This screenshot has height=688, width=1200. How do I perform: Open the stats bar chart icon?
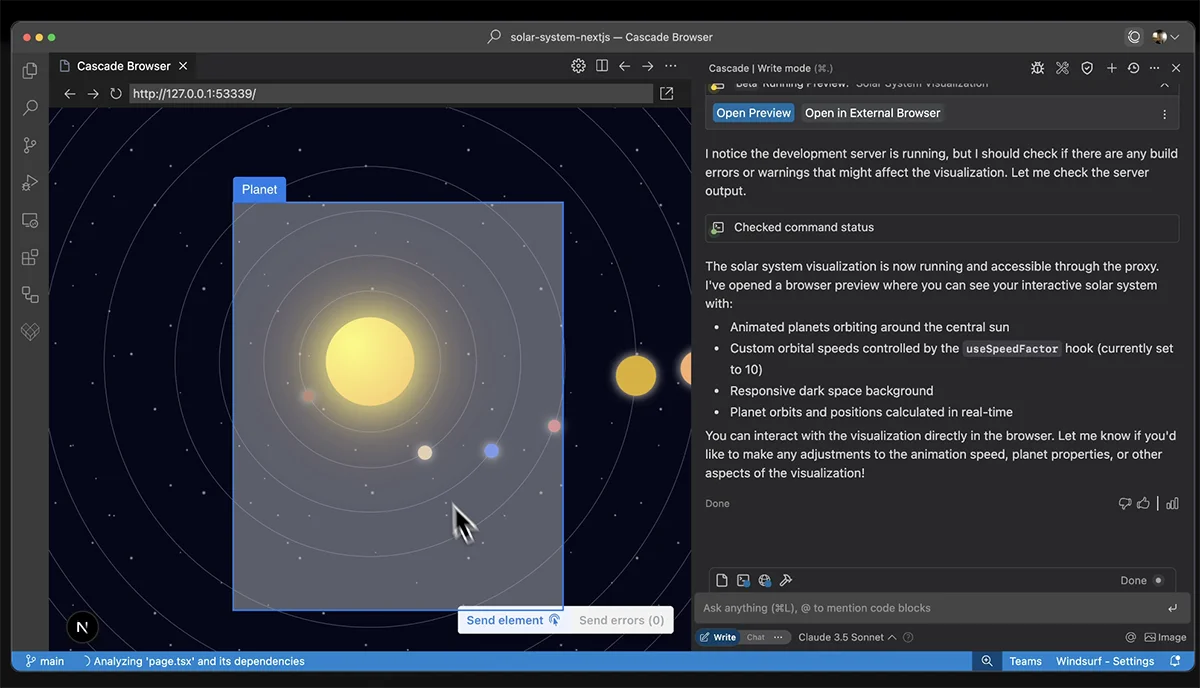1172,504
